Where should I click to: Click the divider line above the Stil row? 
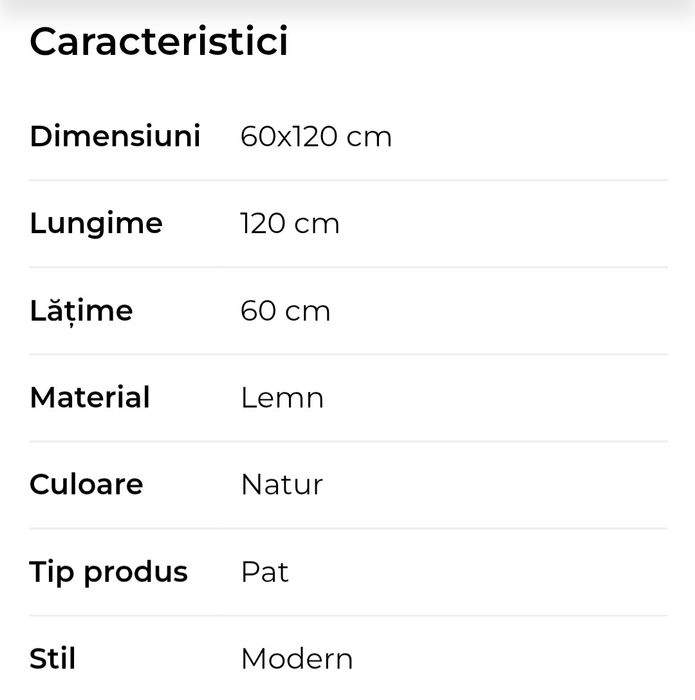point(348,615)
